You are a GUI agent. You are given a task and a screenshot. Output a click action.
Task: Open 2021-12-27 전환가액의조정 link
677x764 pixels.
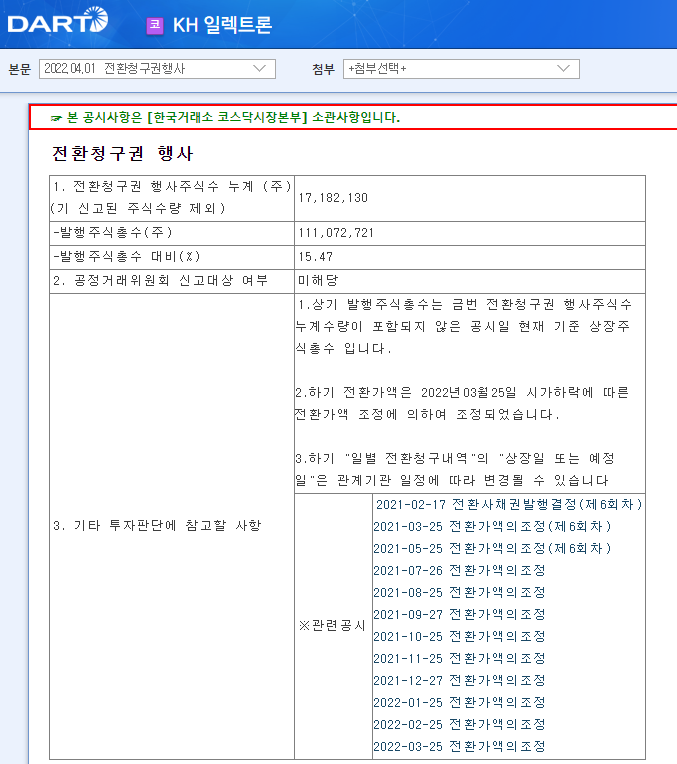coord(459,680)
